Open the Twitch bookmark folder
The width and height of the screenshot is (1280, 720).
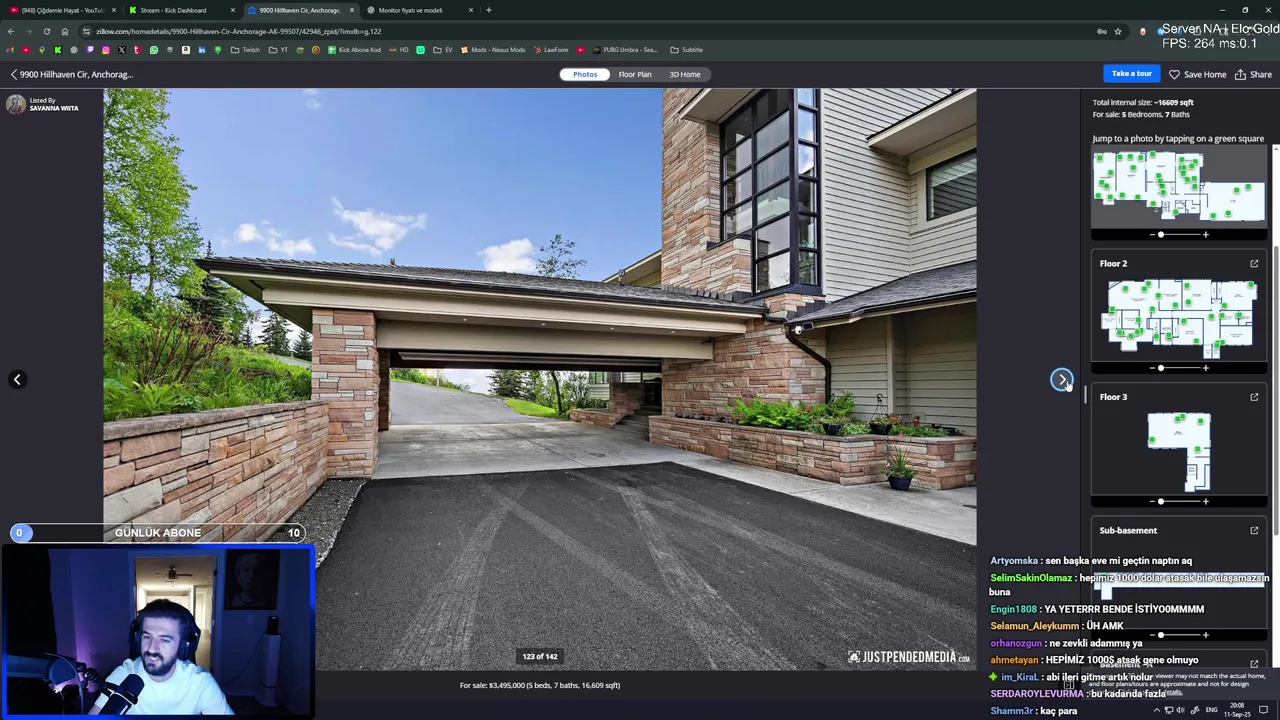[x=245, y=50]
